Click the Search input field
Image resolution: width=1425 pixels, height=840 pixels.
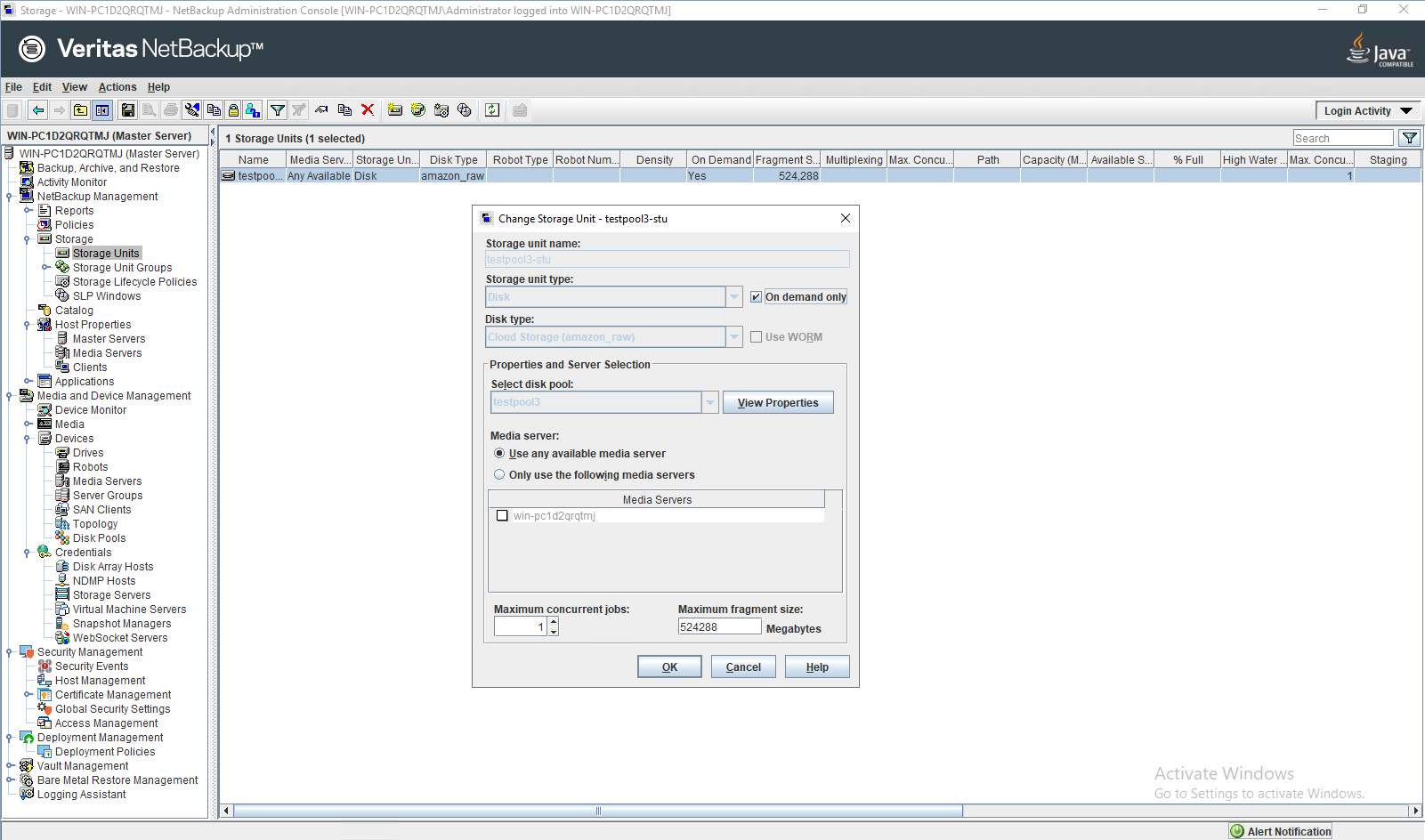coord(1343,138)
